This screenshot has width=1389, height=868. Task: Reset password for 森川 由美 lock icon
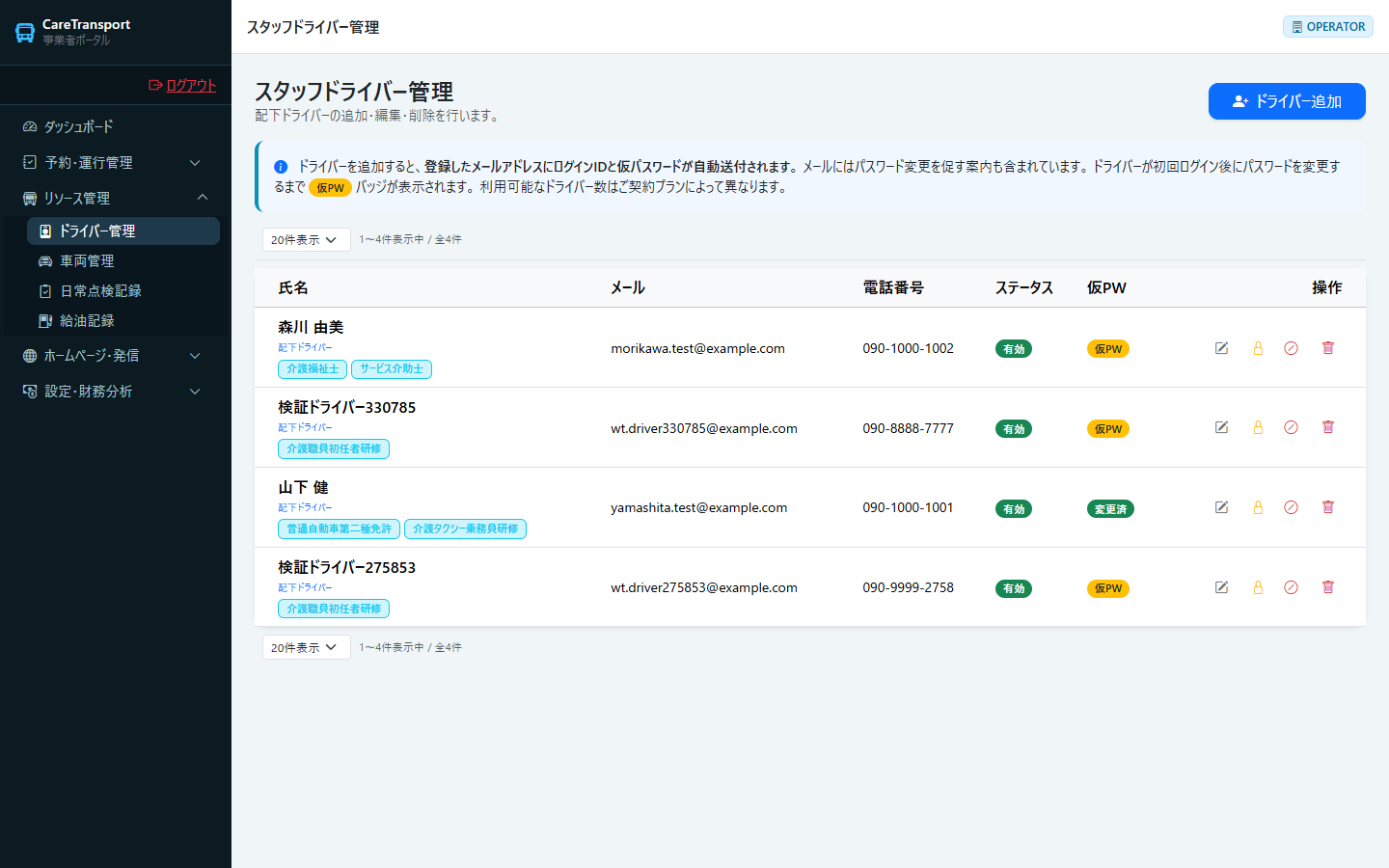tap(1258, 348)
